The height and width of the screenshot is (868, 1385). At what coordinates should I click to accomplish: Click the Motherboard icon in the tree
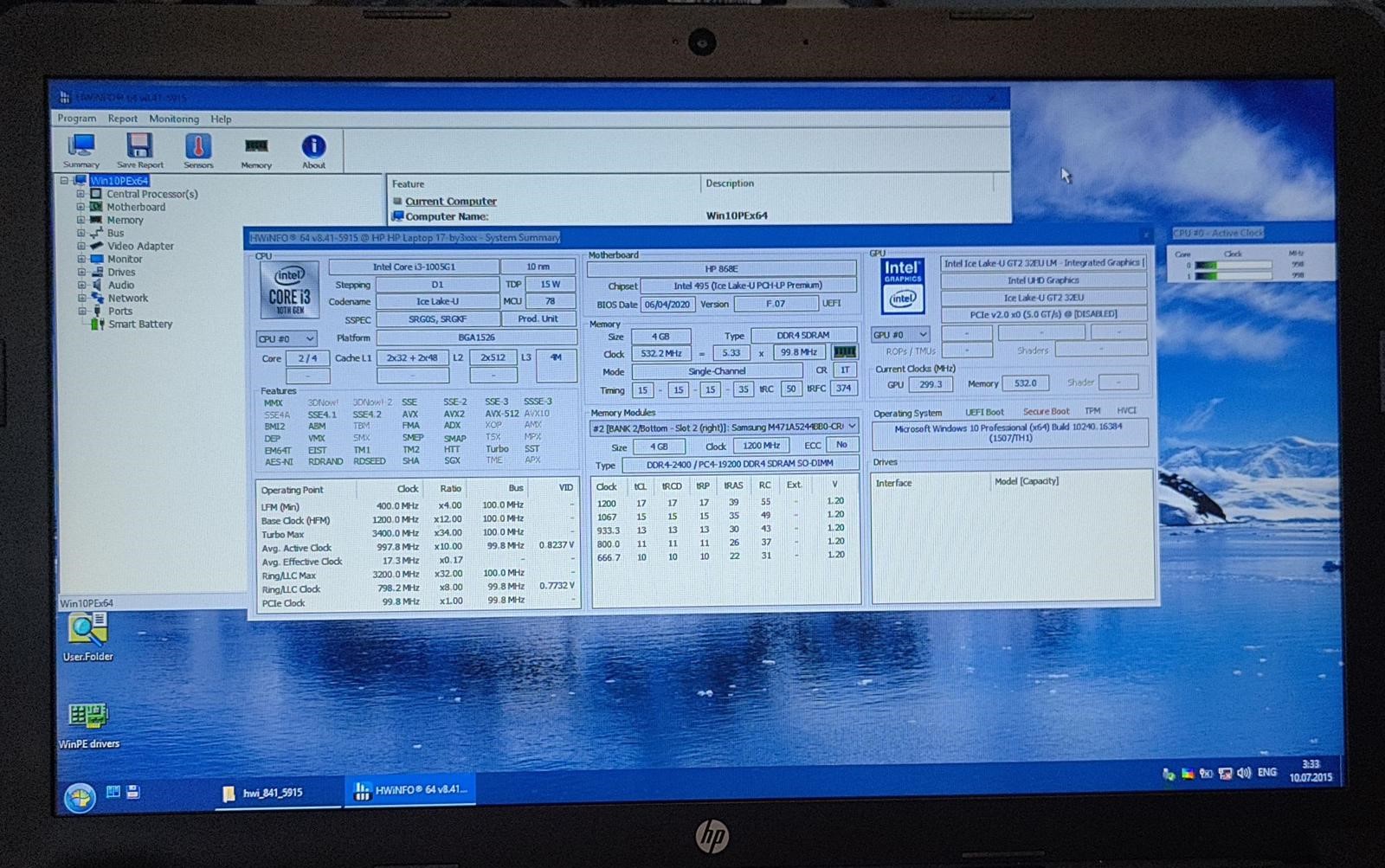point(96,207)
